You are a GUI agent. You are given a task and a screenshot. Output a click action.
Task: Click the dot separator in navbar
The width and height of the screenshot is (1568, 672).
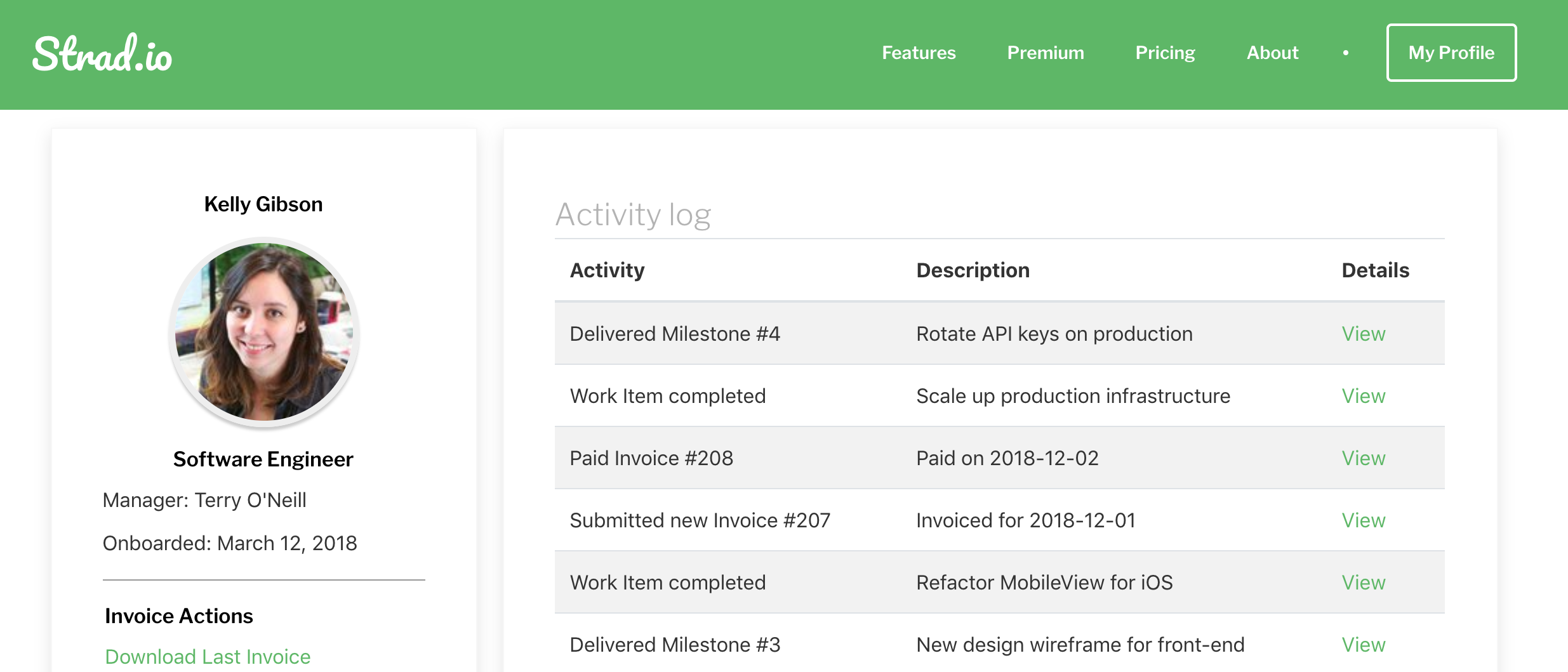click(x=1345, y=53)
